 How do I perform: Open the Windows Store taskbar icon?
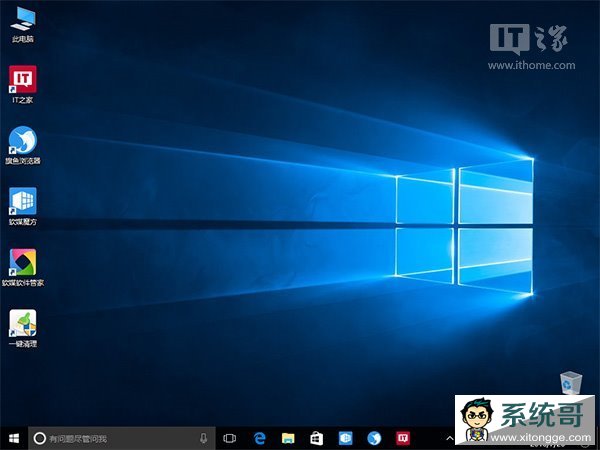pyautogui.click(x=316, y=438)
